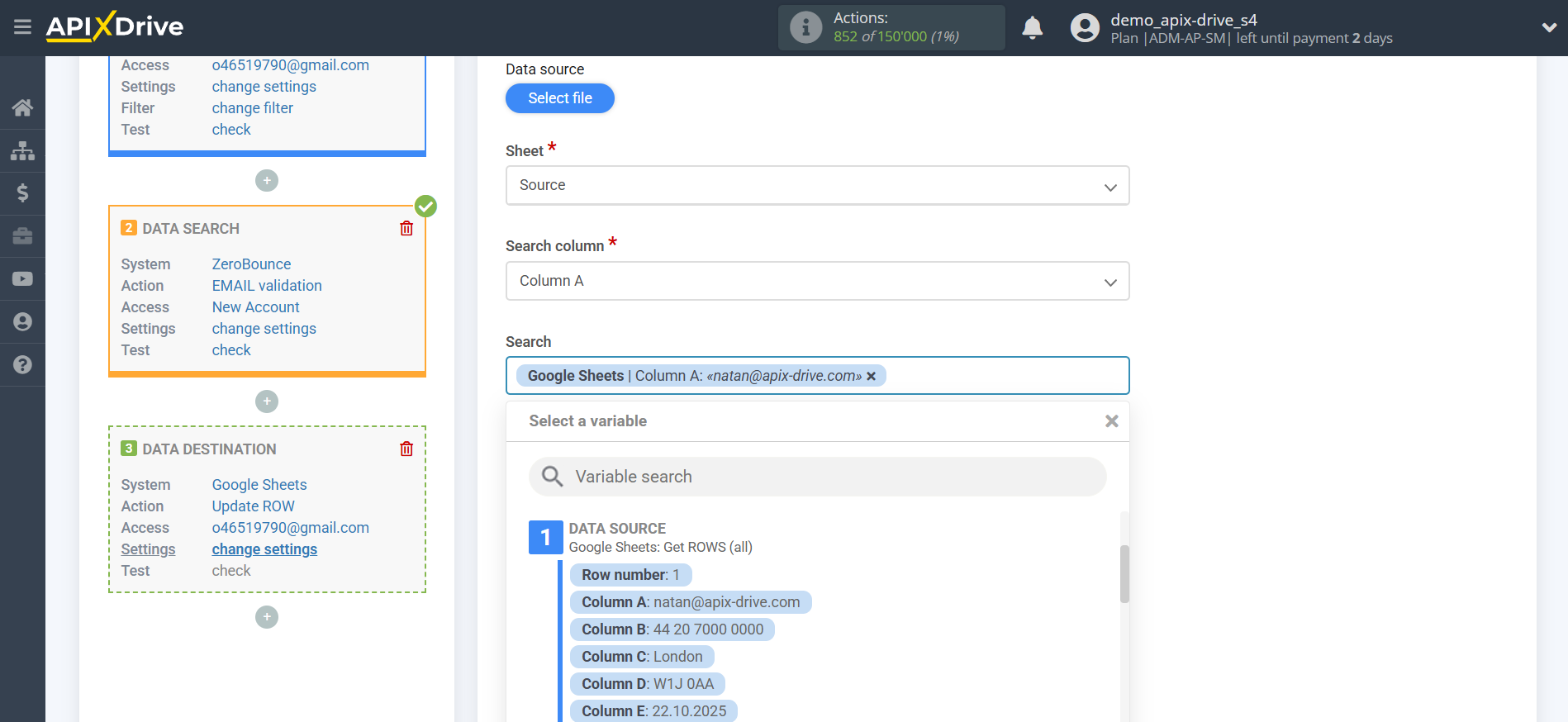Open the Home sidebar icon
1568x722 pixels.
[x=22, y=107]
